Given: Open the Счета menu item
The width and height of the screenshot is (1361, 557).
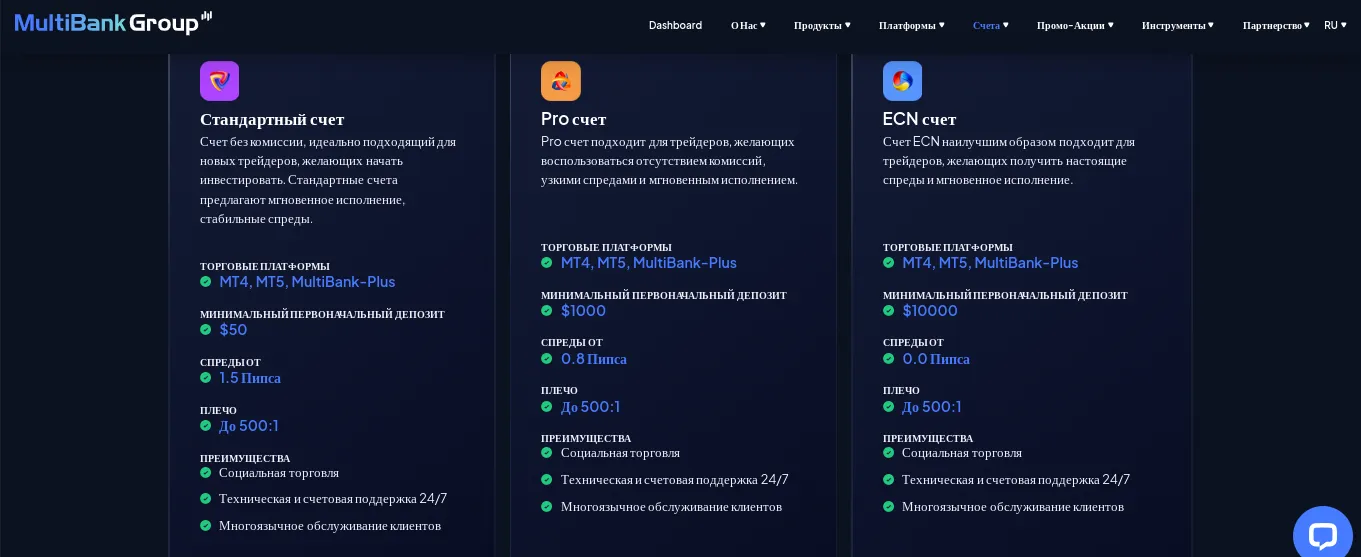Looking at the screenshot, I should coord(990,25).
